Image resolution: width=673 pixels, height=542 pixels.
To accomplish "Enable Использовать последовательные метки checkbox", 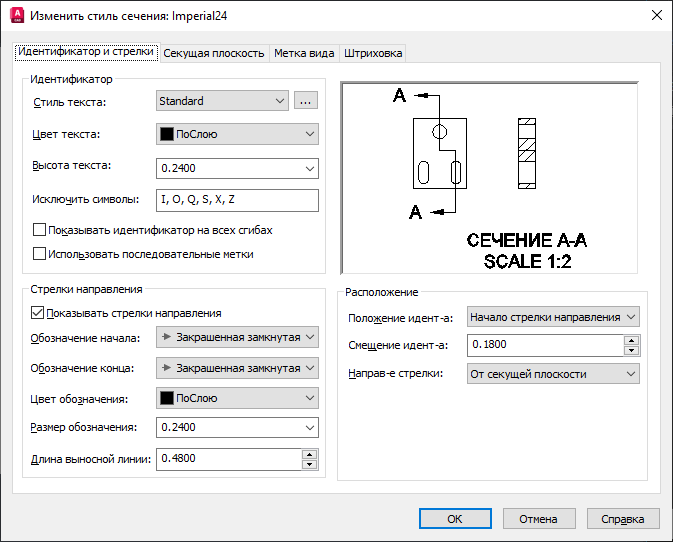I will point(39,254).
